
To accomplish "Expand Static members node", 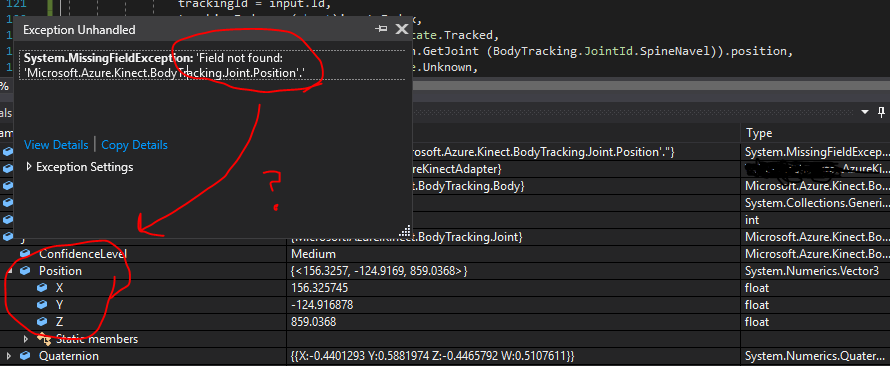I will coord(25,339).
